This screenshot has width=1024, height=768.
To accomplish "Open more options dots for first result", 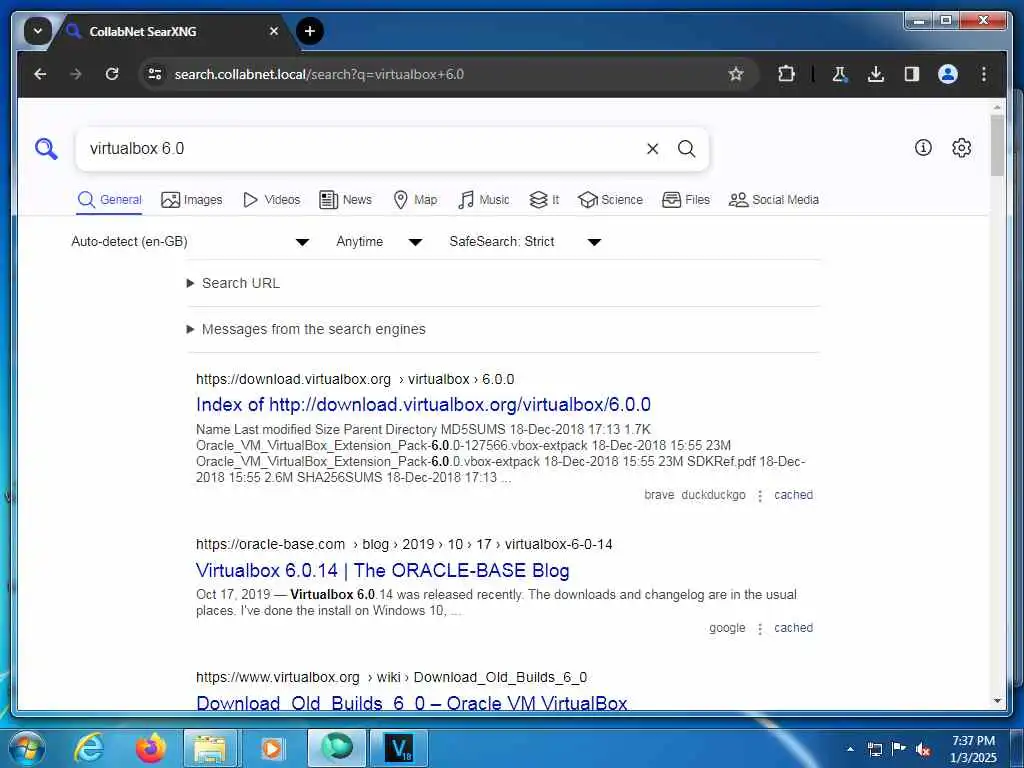I will tap(760, 496).
